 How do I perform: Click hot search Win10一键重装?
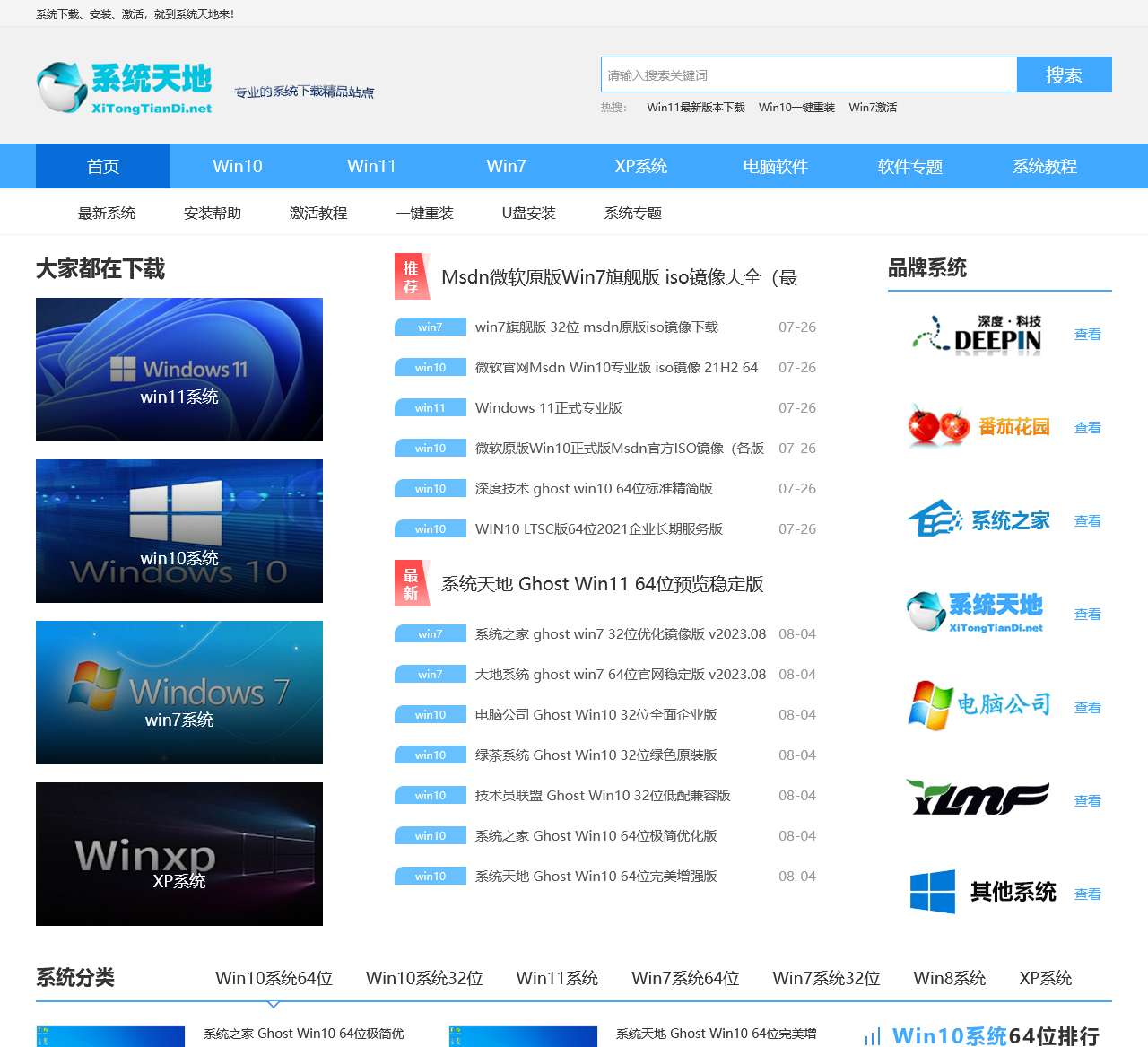[x=796, y=107]
